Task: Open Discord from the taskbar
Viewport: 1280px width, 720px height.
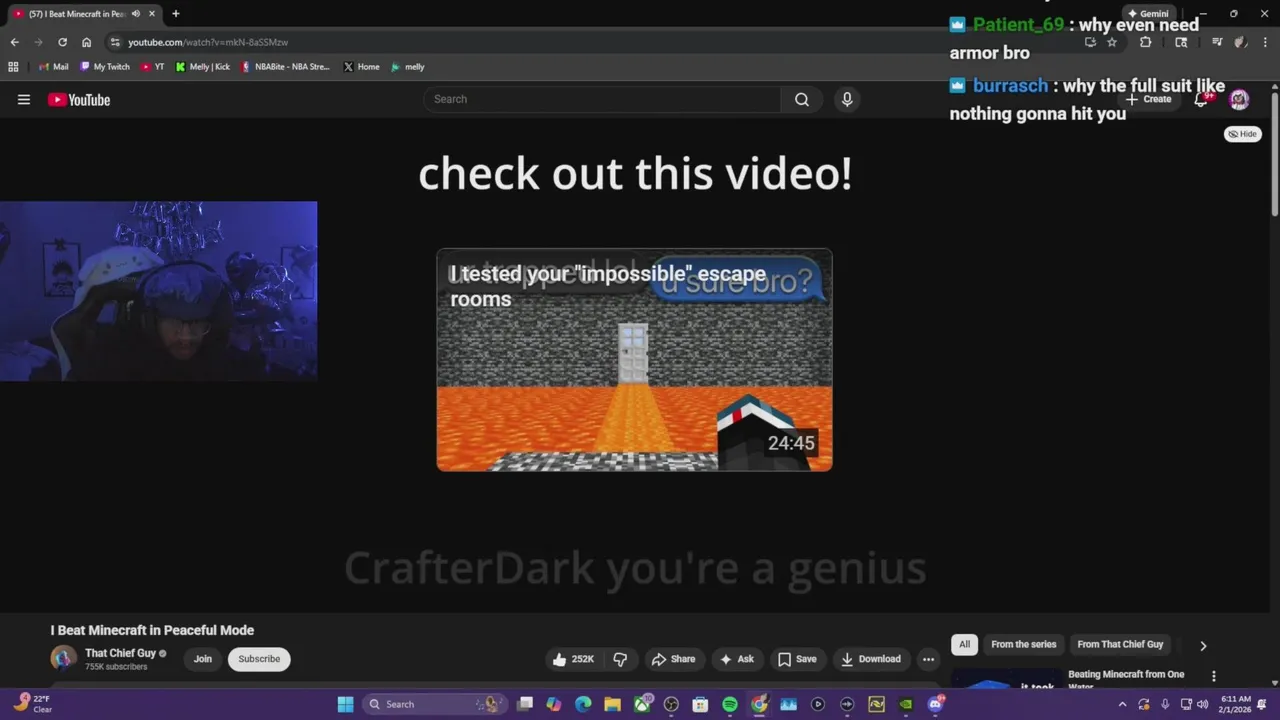Action: coord(935,704)
